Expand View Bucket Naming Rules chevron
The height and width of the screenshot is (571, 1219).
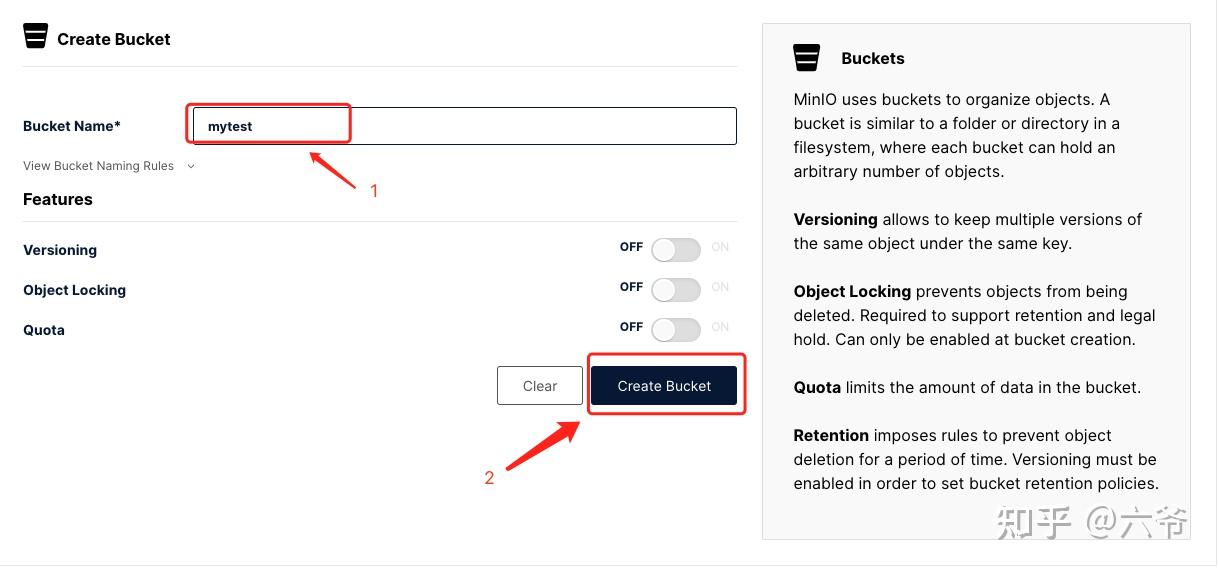click(x=191, y=166)
